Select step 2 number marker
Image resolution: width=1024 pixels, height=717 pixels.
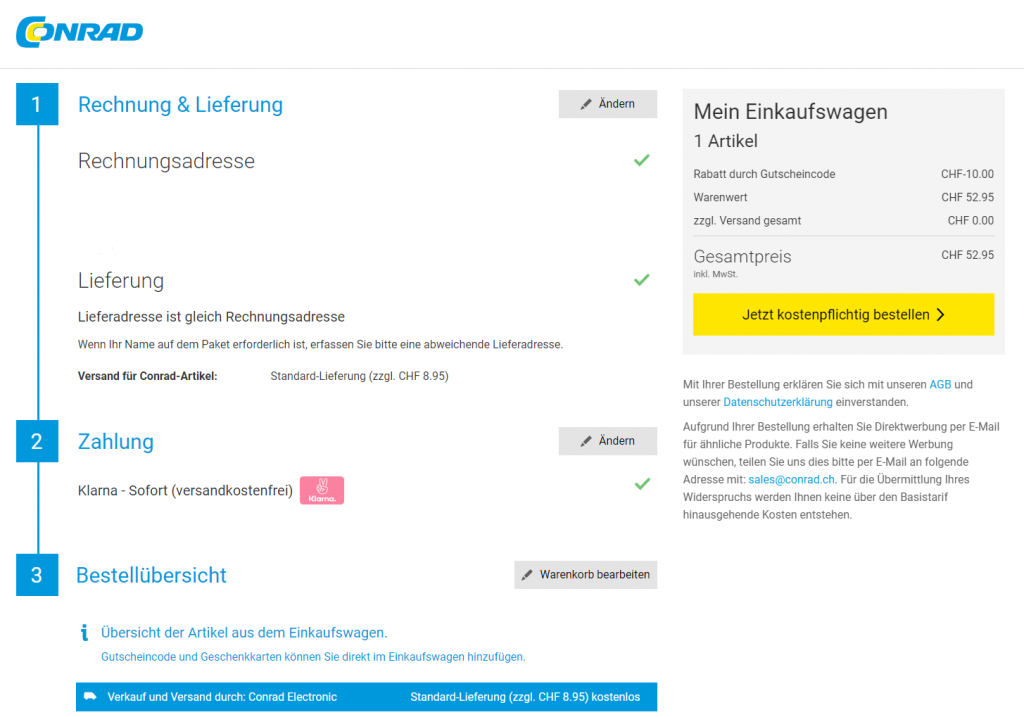[37, 441]
